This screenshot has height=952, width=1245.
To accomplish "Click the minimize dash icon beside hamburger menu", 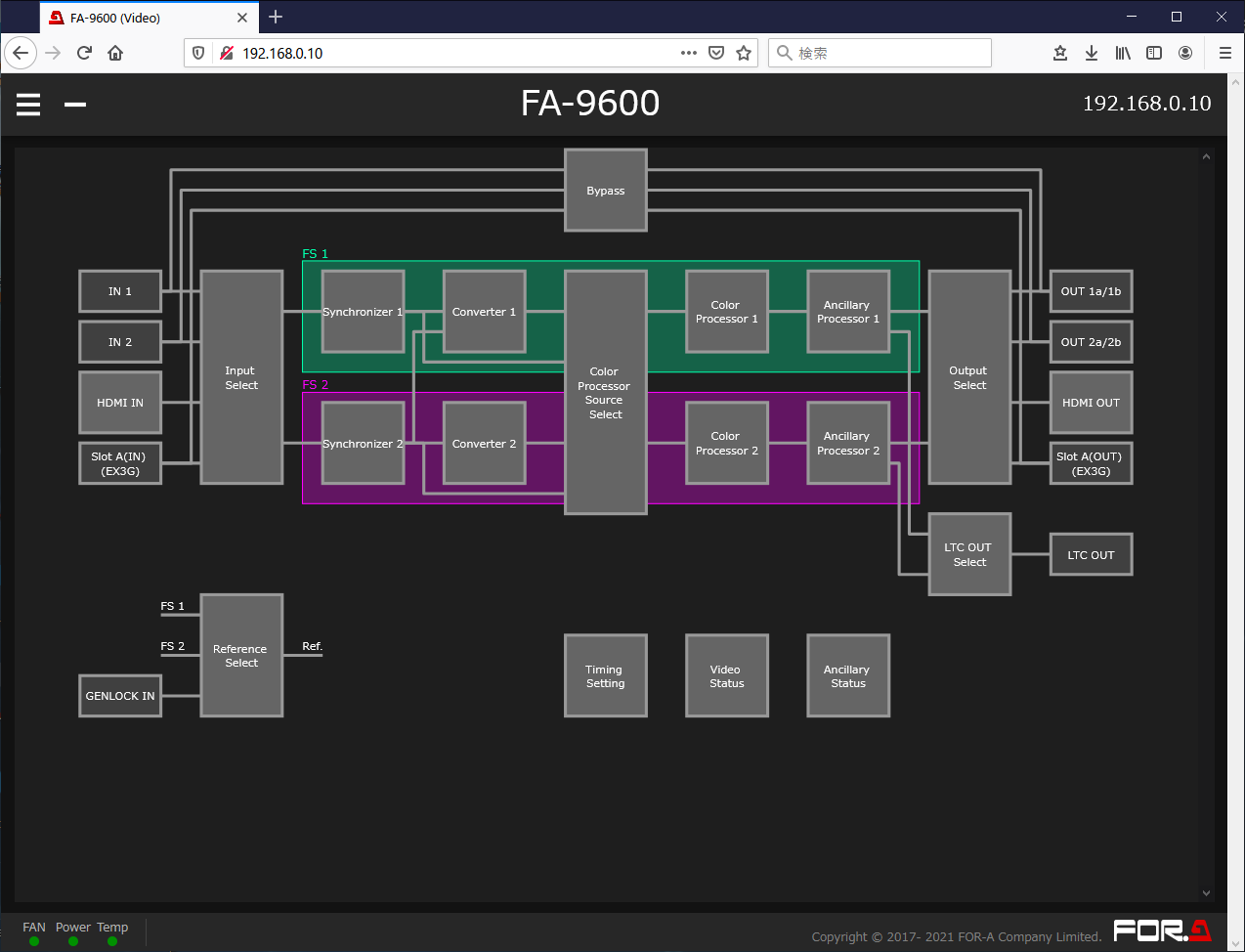I will click(75, 104).
